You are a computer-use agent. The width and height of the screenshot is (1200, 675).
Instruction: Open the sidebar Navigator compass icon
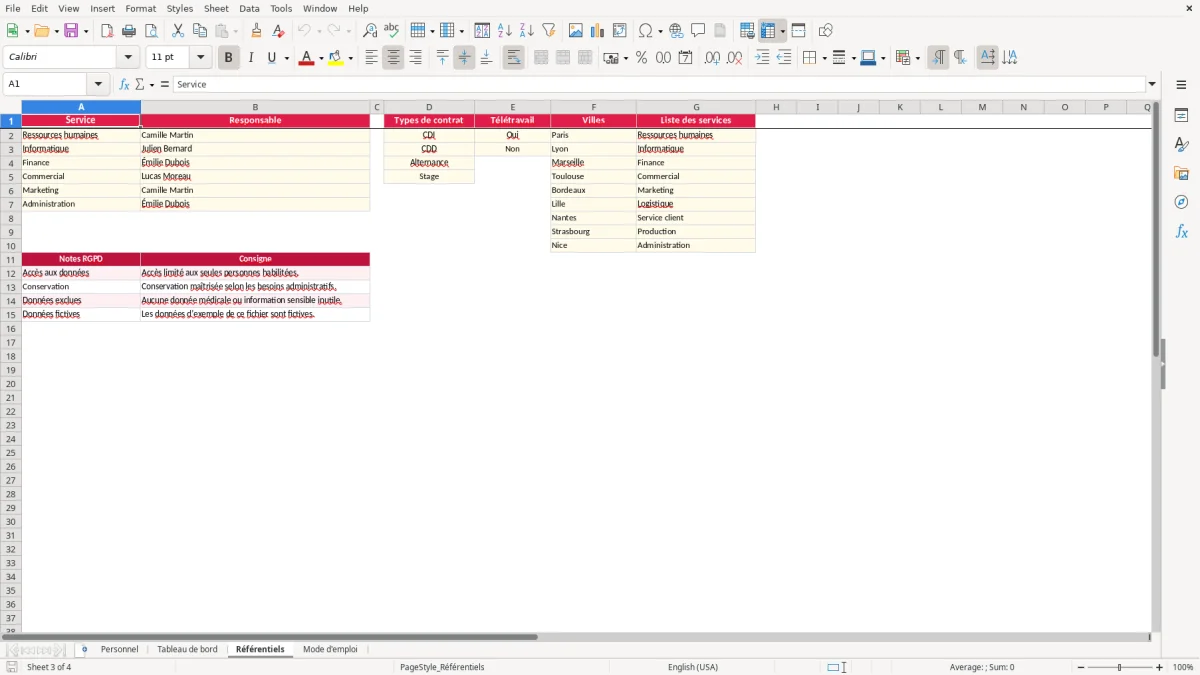click(x=1181, y=202)
